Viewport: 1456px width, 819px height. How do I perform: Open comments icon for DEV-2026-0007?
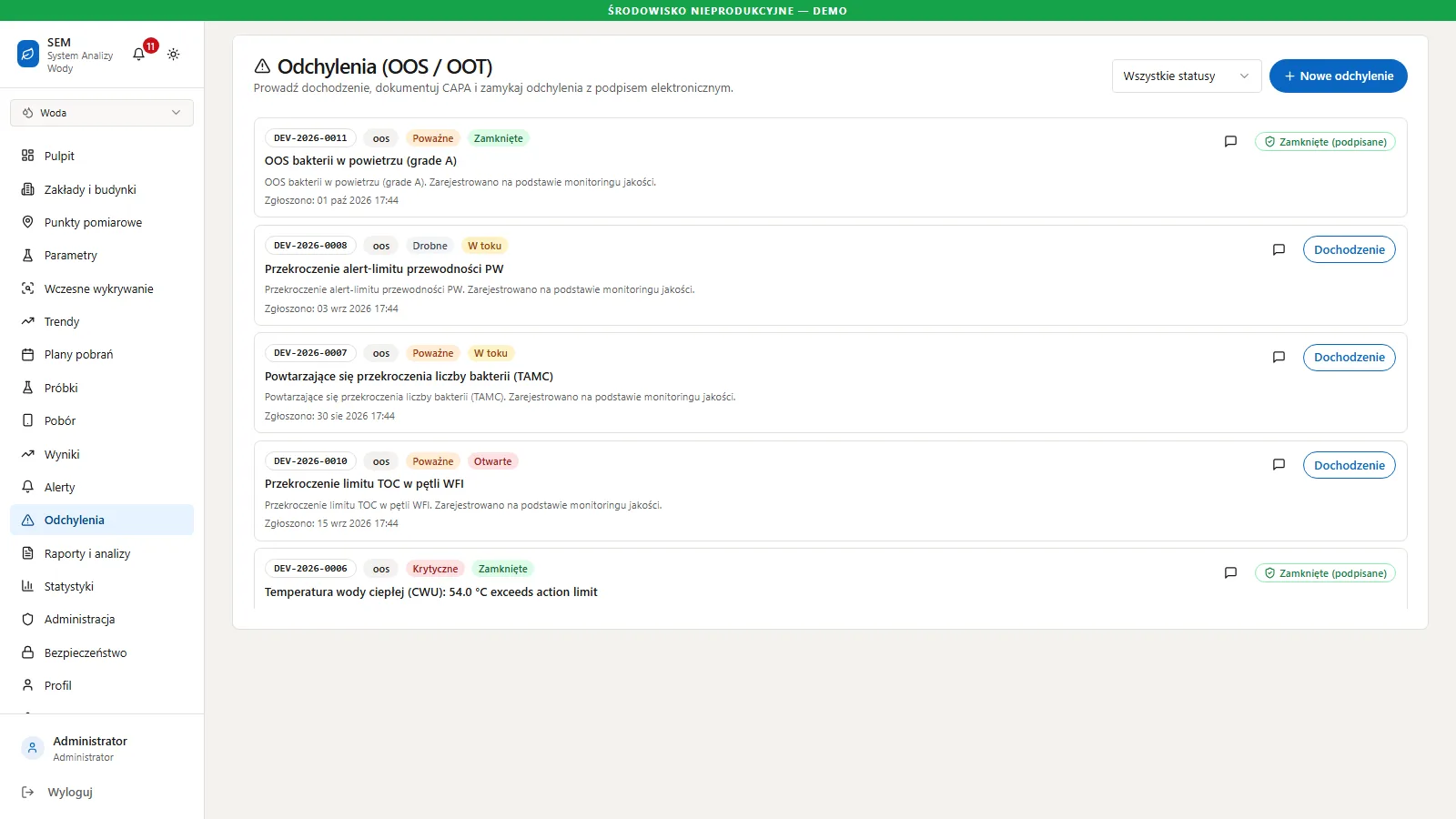click(x=1279, y=358)
